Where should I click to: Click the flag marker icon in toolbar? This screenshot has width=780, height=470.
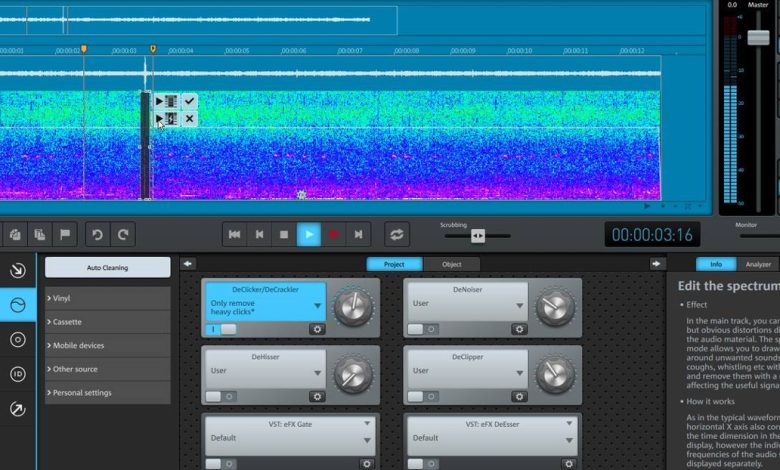[x=65, y=235]
